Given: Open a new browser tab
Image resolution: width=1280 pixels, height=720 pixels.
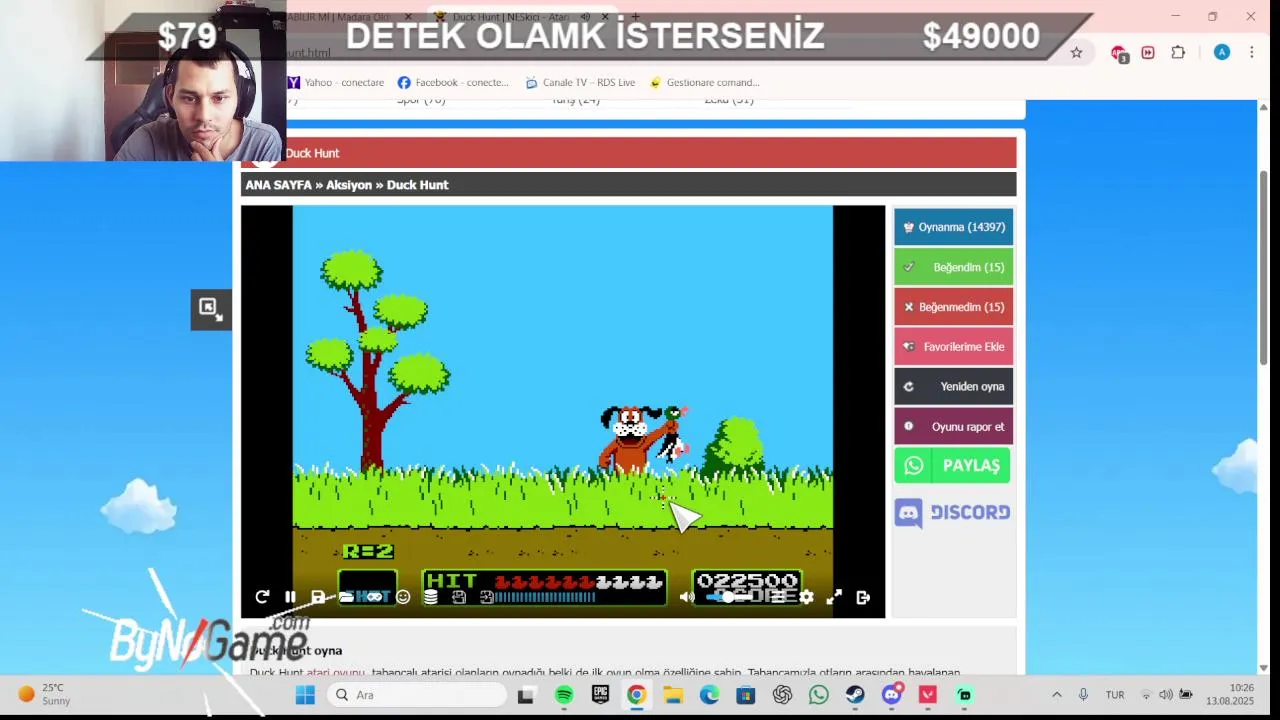Looking at the screenshot, I should tap(635, 17).
